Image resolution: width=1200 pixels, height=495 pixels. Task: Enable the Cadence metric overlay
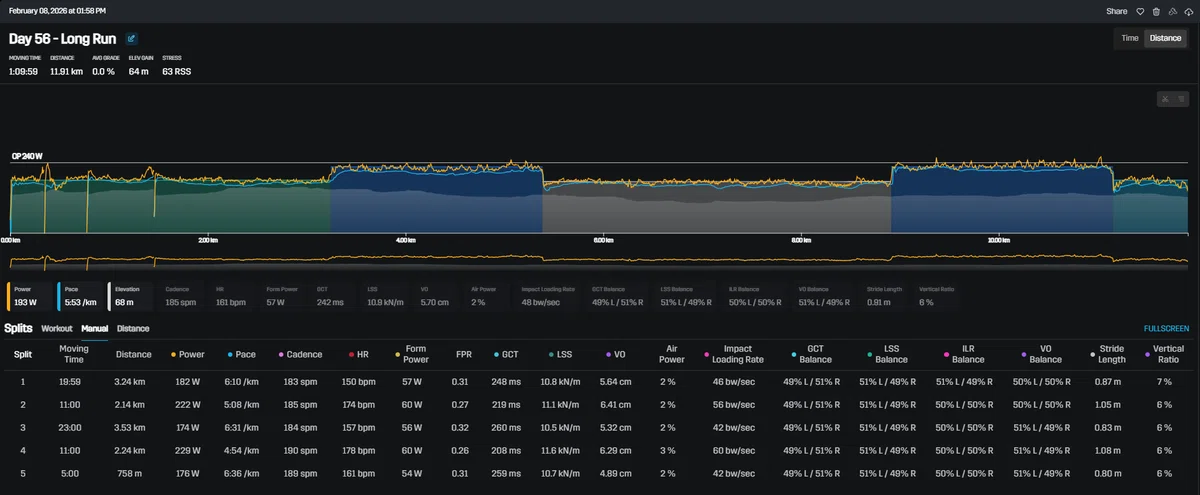(182, 296)
